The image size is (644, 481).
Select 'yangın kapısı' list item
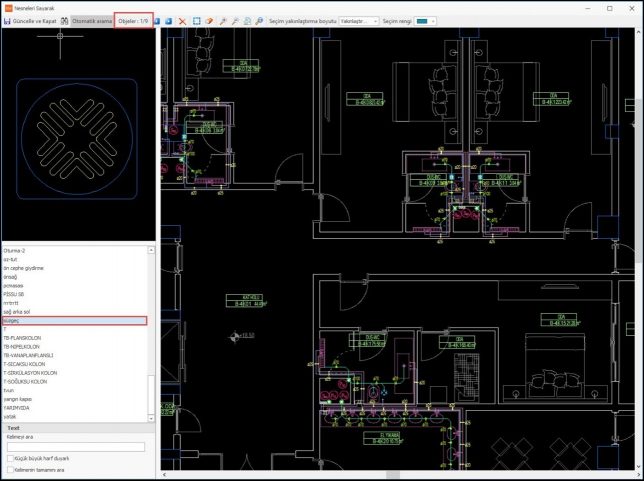22,400
